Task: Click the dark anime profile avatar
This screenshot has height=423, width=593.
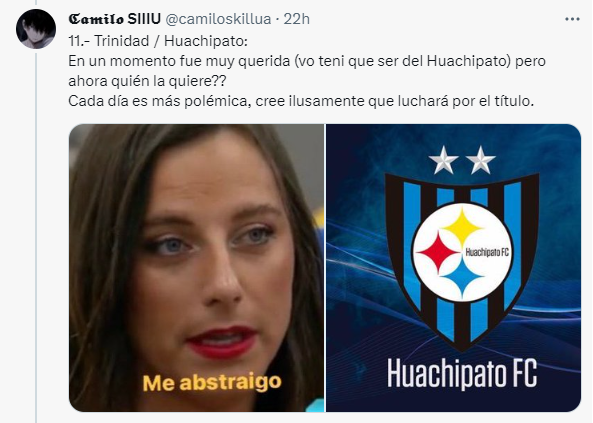Action: (36, 29)
